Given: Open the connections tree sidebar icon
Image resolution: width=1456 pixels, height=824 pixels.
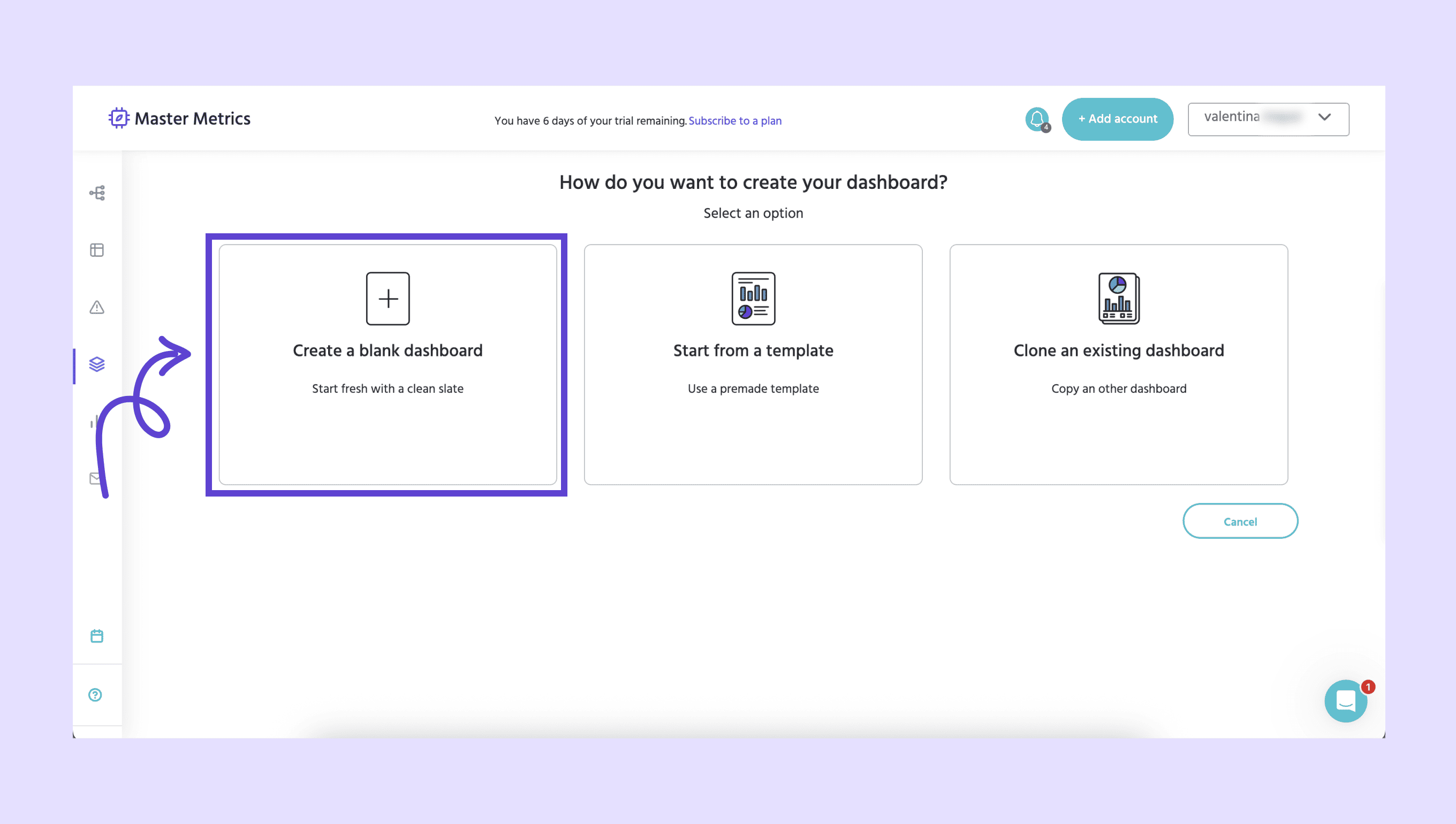Looking at the screenshot, I should coord(97,193).
